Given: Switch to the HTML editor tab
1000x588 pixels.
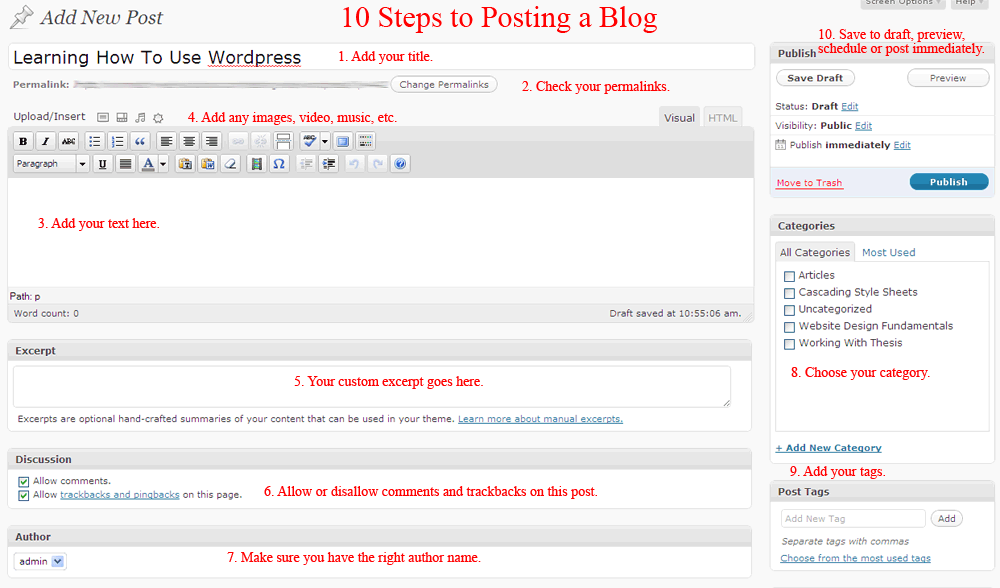Looking at the screenshot, I should (x=723, y=117).
